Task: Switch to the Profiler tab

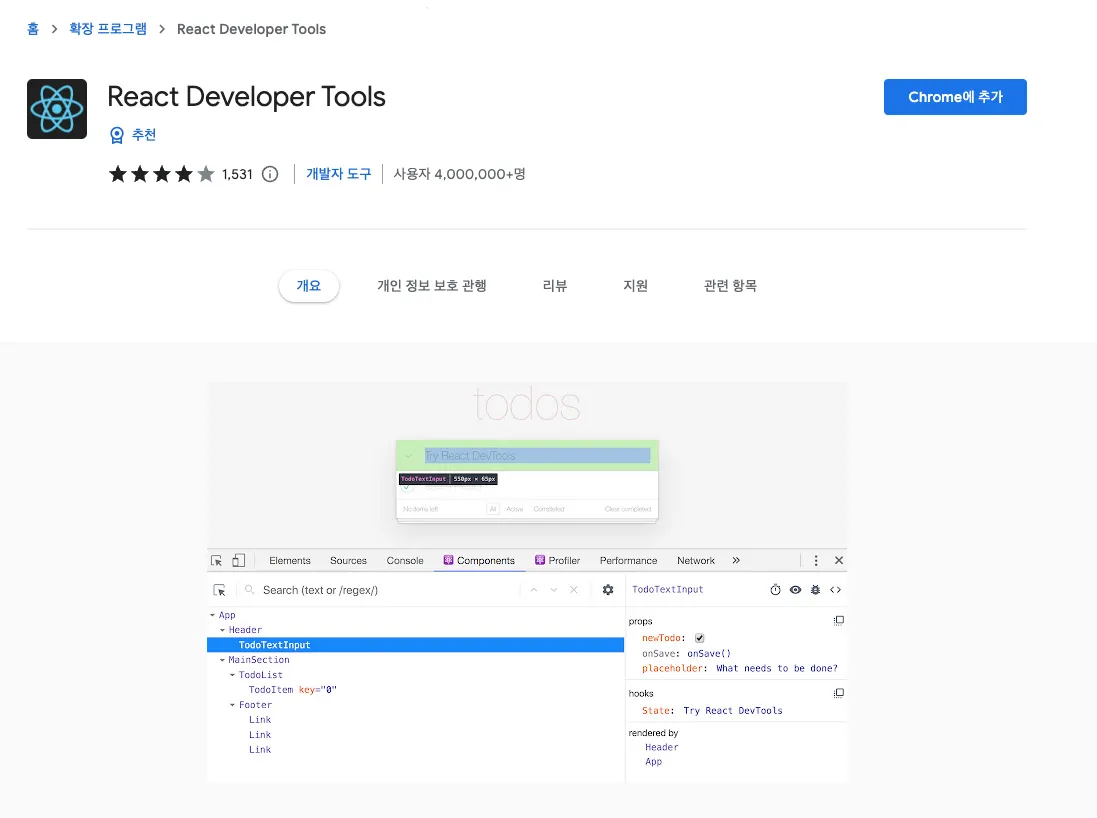Action: pyautogui.click(x=558, y=560)
